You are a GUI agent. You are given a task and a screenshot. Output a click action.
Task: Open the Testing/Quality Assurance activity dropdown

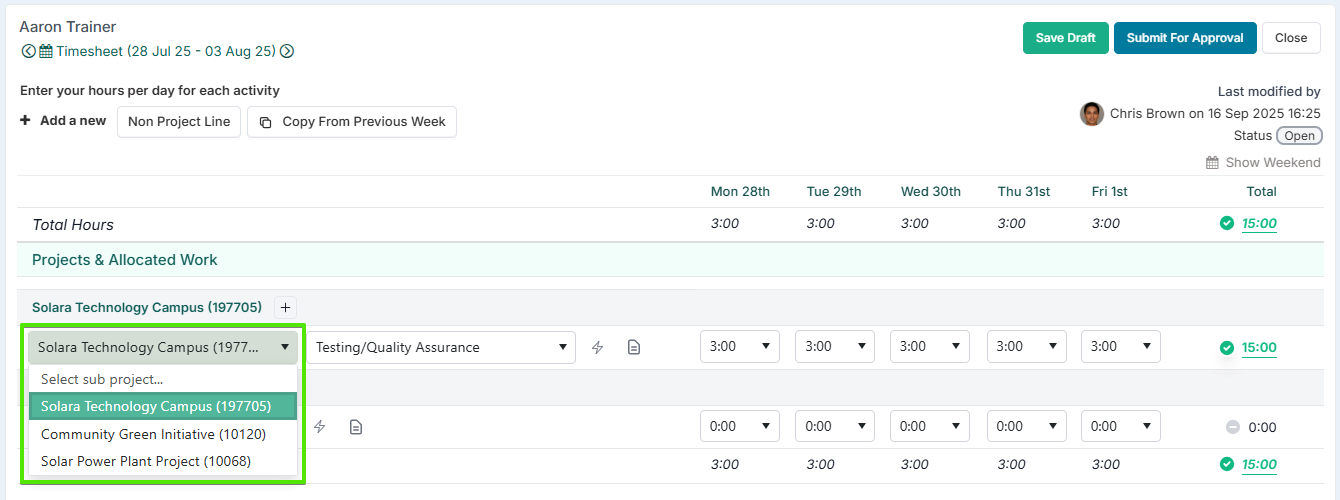click(x=441, y=348)
